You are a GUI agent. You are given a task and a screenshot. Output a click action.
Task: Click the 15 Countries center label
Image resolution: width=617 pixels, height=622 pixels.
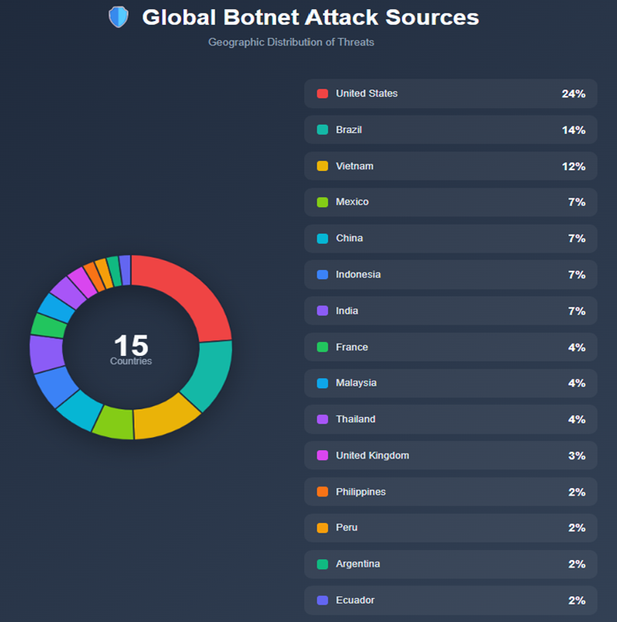(131, 349)
